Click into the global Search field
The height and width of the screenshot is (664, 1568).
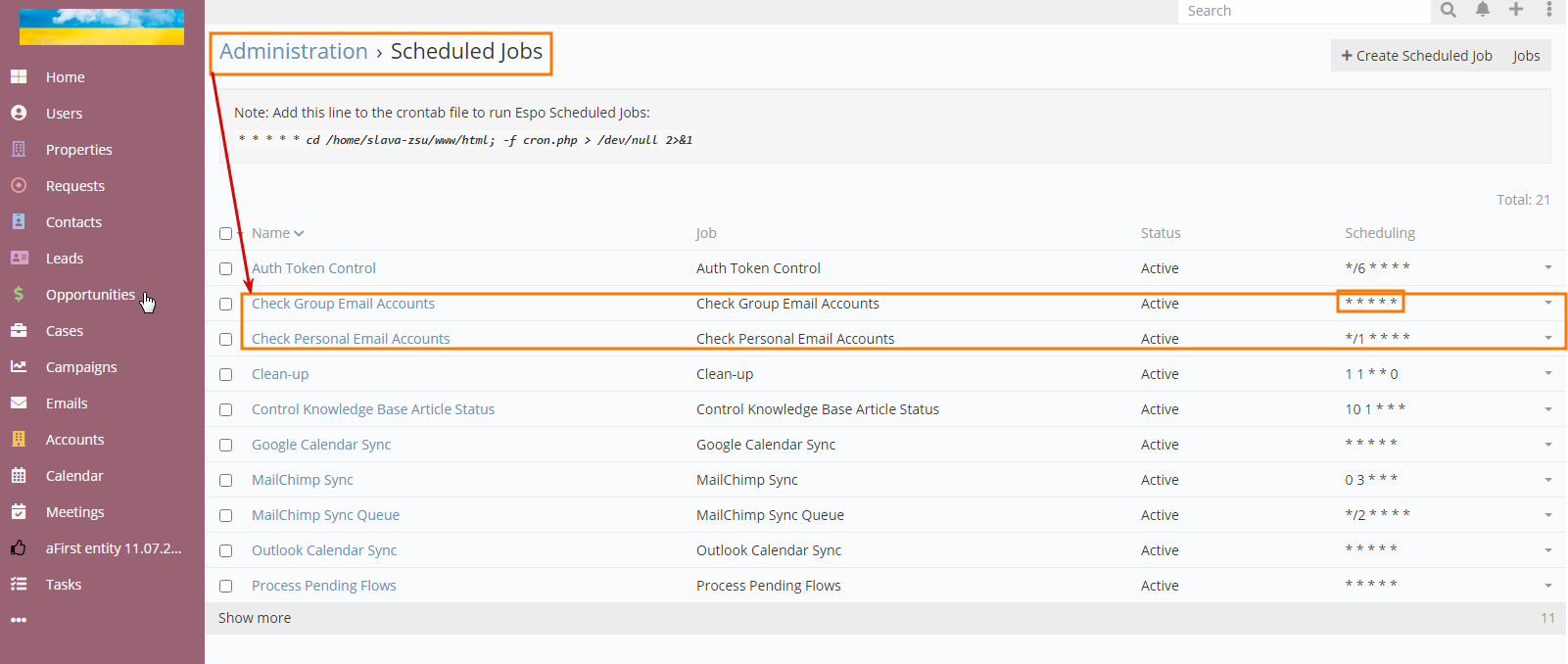(1303, 11)
